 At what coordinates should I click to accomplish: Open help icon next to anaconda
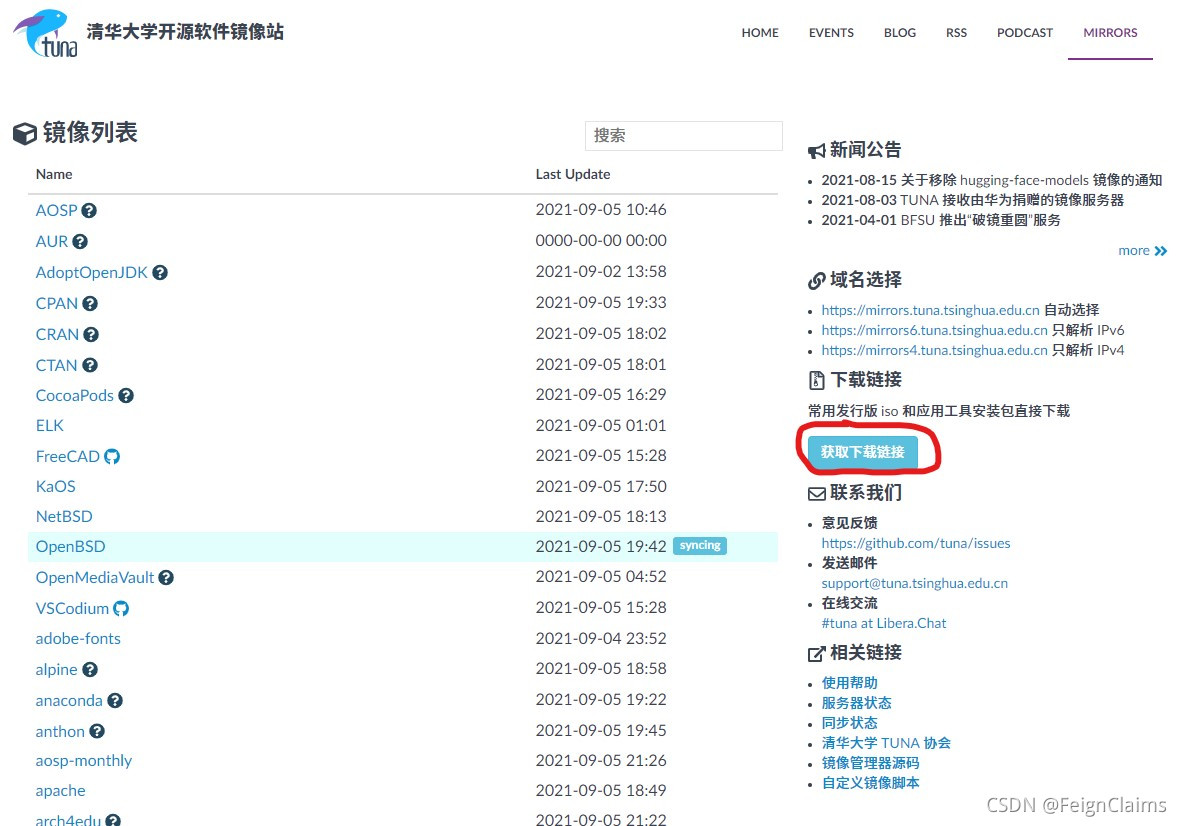point(115,701)
